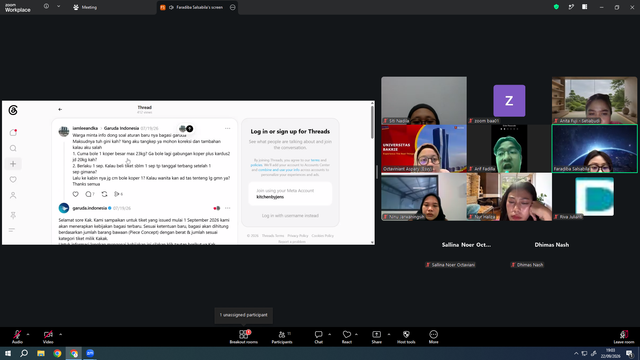Click share options circle on screen tab
The width and height of the screenshot is (640, 360).
[233, 7]
